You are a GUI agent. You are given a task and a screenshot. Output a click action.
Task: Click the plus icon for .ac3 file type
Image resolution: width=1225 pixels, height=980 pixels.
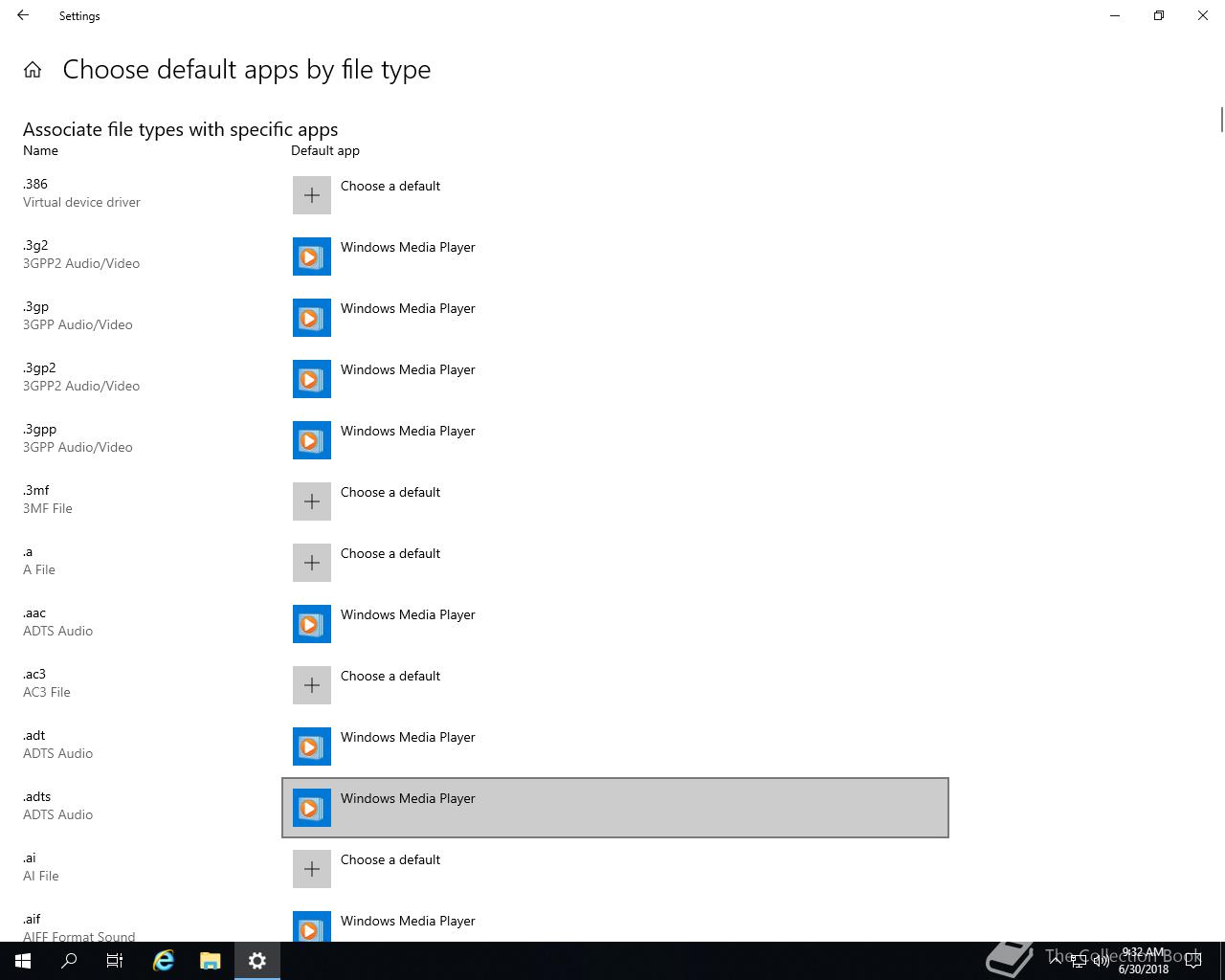(312, 685)
